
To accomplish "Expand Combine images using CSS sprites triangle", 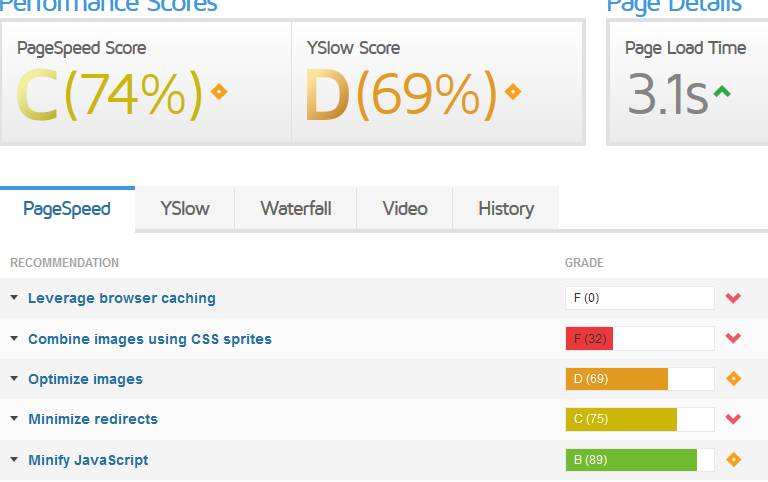I will tap(14, 339).
